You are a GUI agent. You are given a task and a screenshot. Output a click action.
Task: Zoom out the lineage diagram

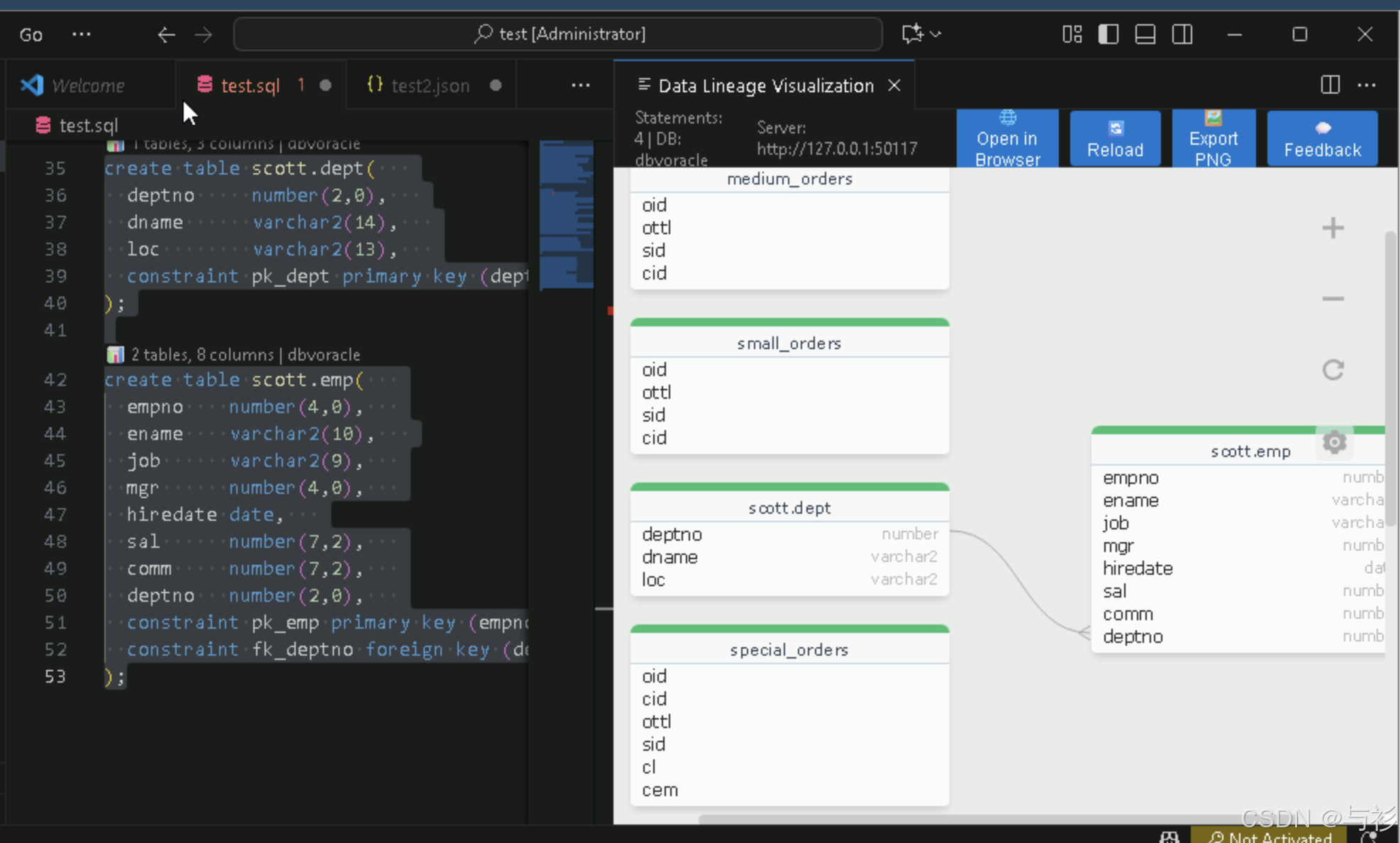[1333, 299]
